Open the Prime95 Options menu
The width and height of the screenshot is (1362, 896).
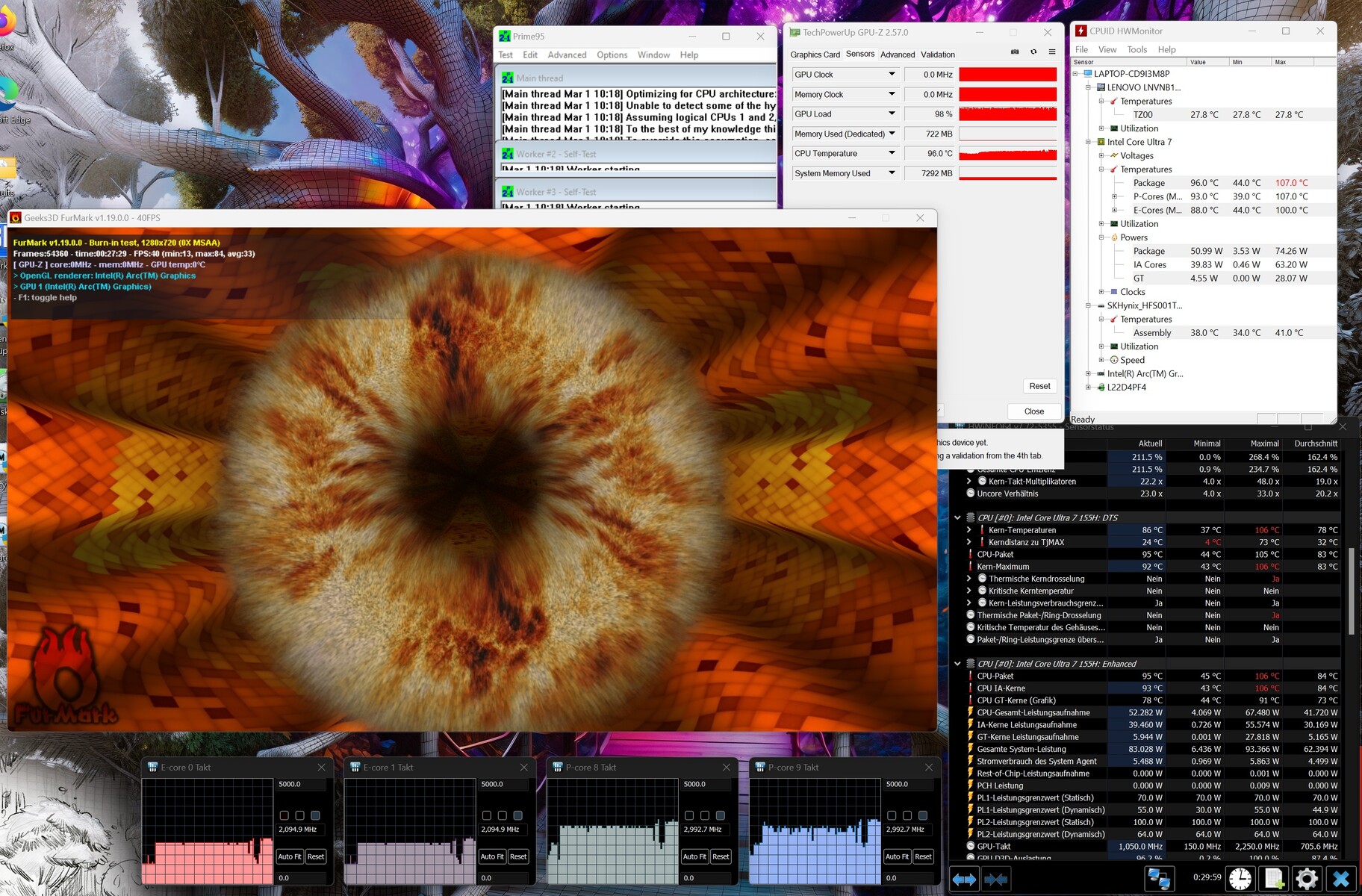coord(612,55)
